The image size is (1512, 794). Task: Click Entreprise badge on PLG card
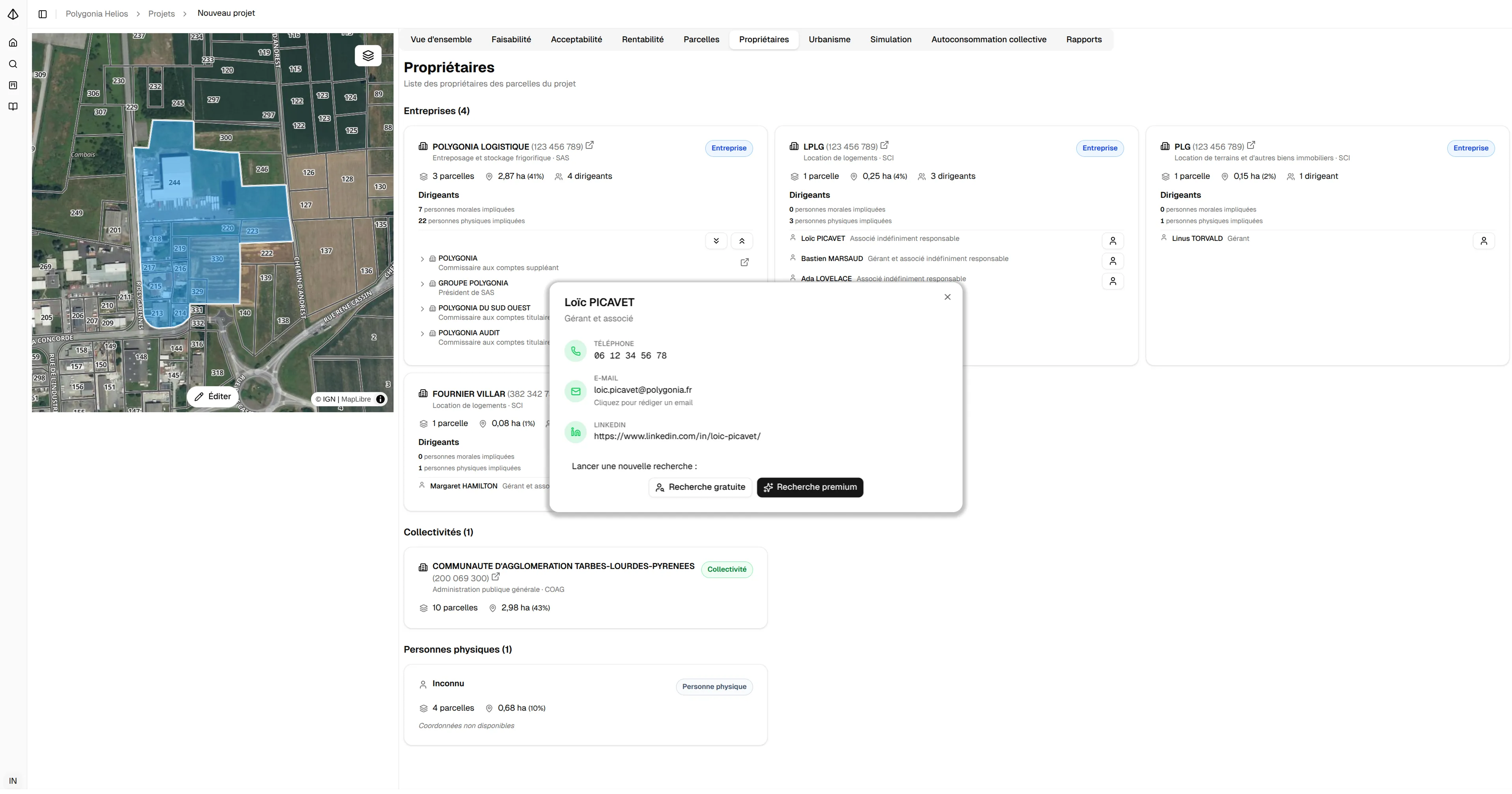click(1470, 148)
